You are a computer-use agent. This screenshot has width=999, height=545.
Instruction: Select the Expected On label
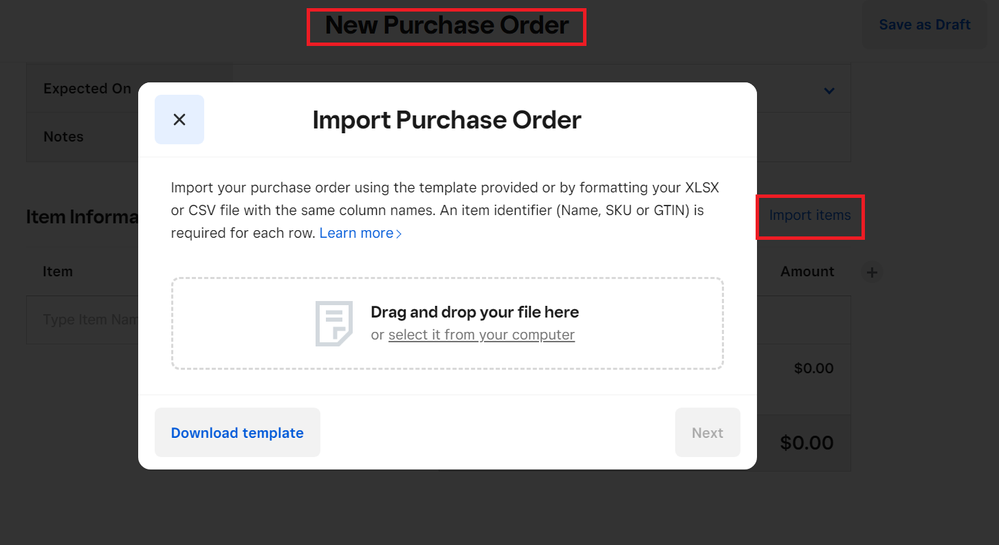[x=87, y=89]
